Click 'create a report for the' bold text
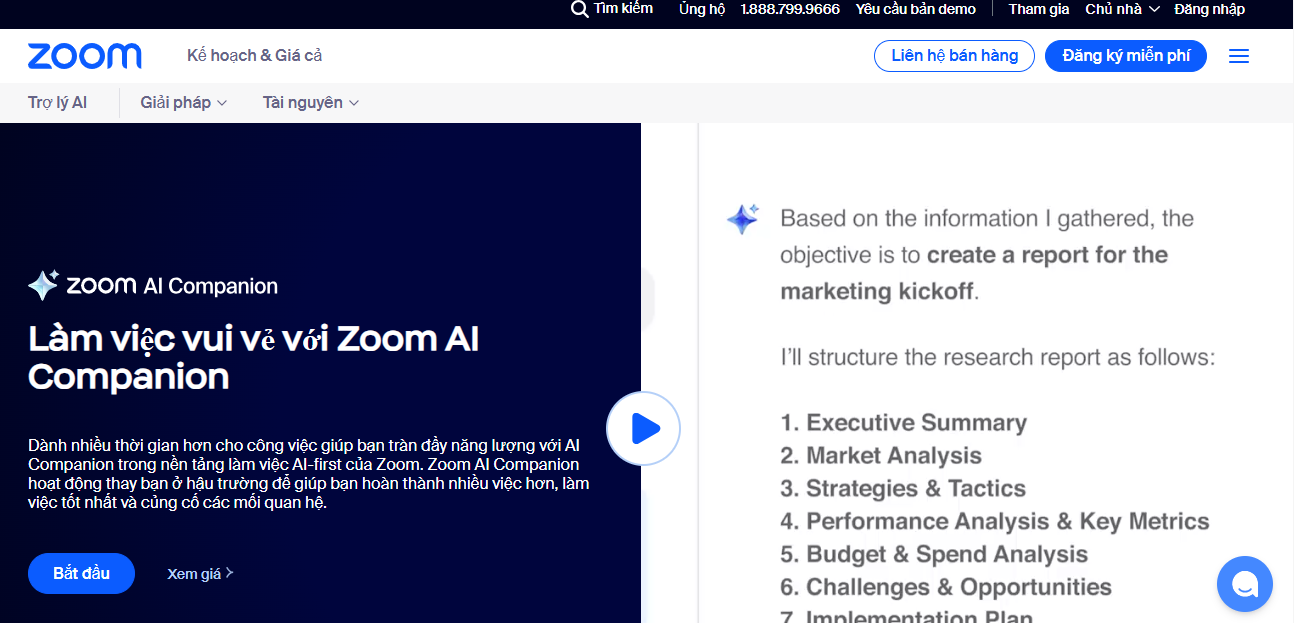This screenshot has height=623, width=1294. coord(1047,255)
